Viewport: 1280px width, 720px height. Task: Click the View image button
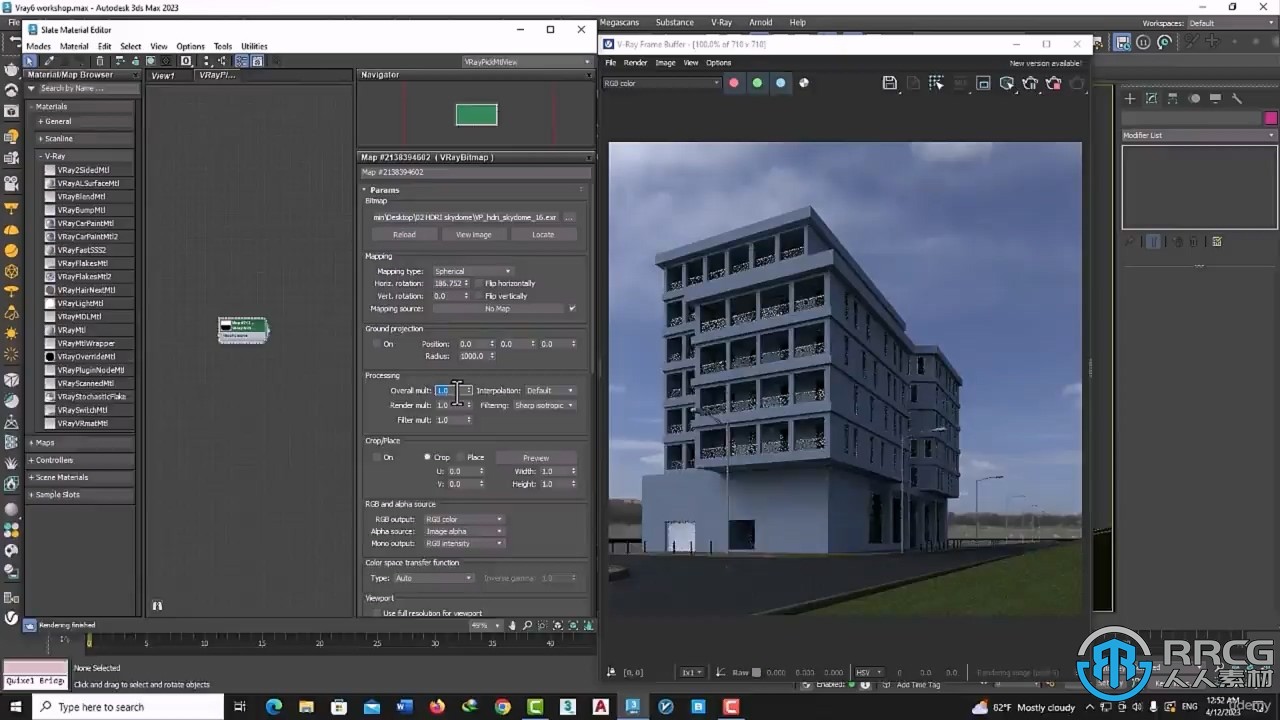(x=473, y=234)
